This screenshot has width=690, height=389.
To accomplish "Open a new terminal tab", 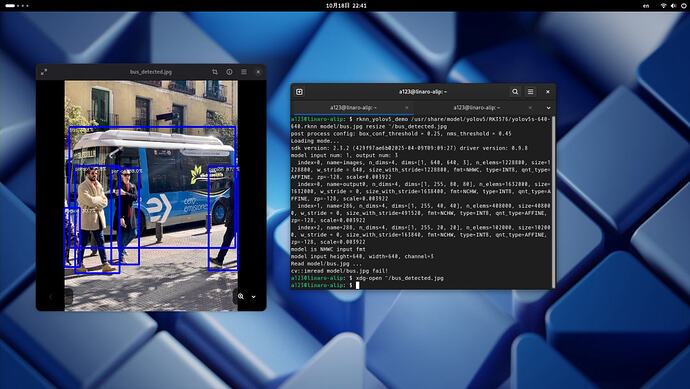I will coord(299,92).
